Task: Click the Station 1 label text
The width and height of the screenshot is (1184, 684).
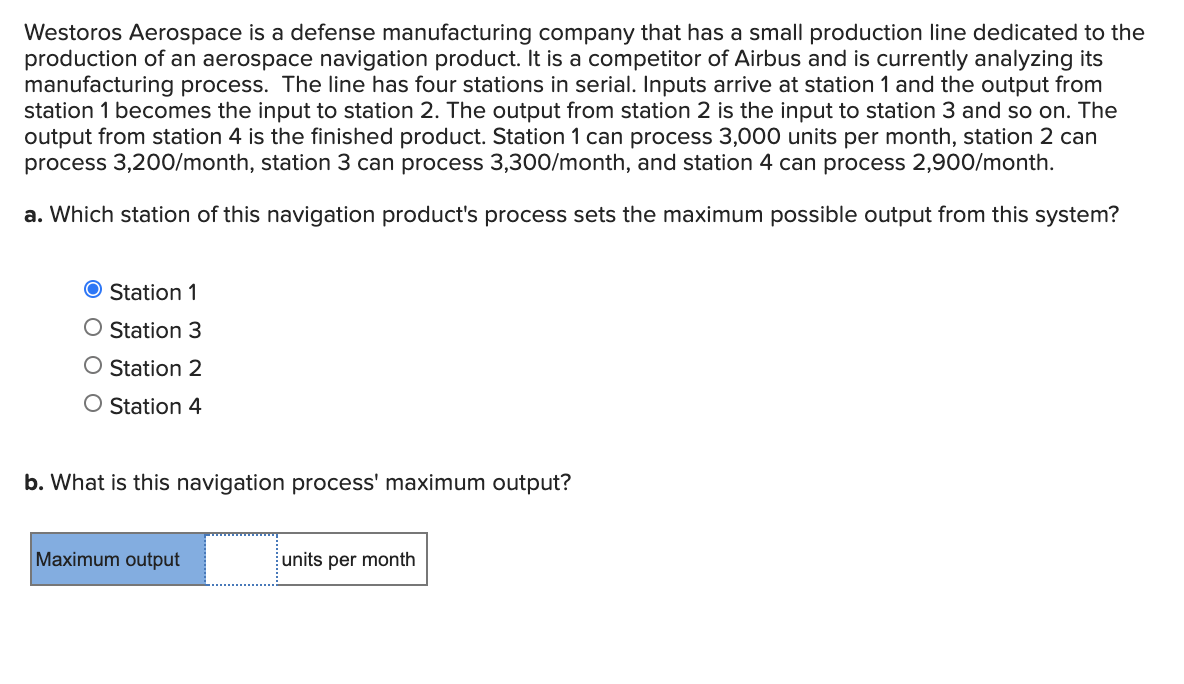Action: click(153, 292)
